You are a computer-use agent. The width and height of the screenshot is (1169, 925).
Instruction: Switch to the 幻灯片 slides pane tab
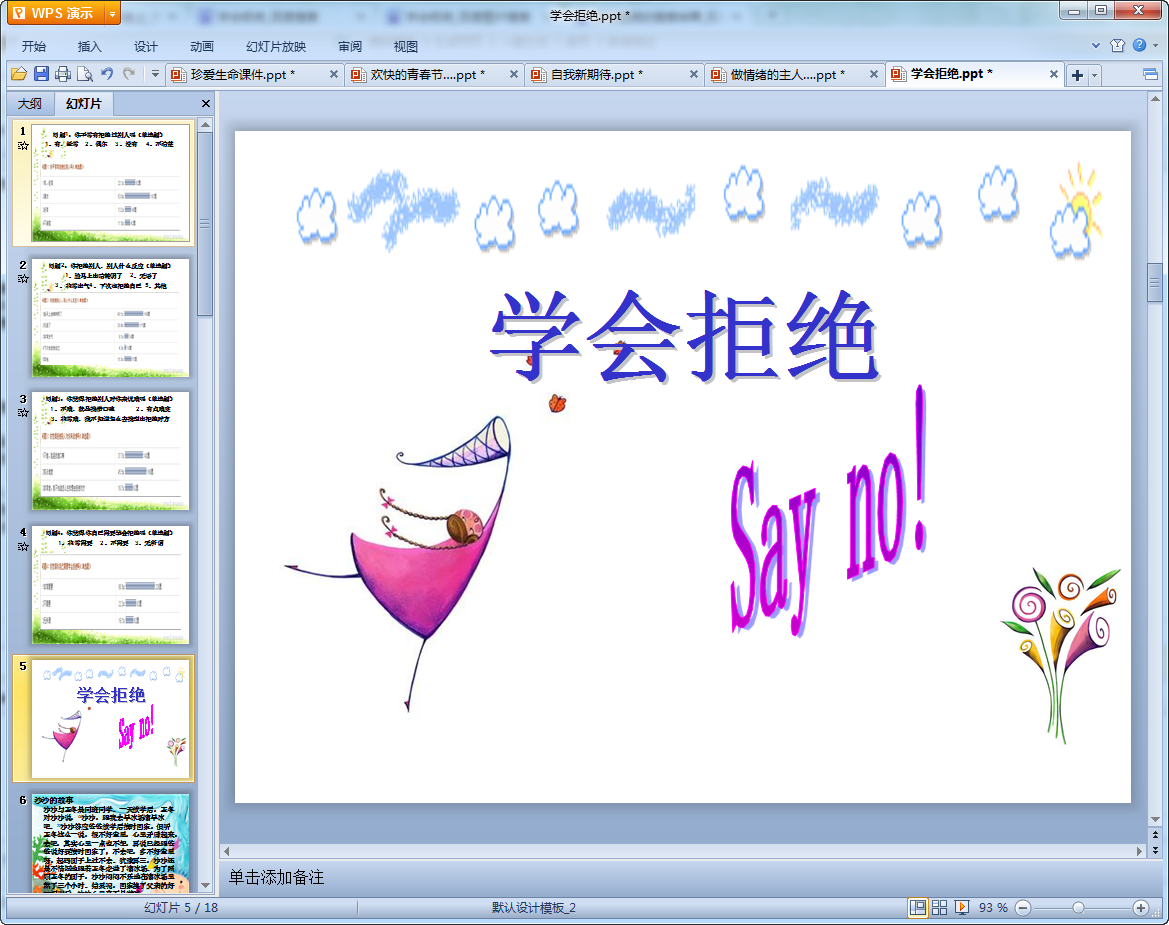click(x=84, y=104)
